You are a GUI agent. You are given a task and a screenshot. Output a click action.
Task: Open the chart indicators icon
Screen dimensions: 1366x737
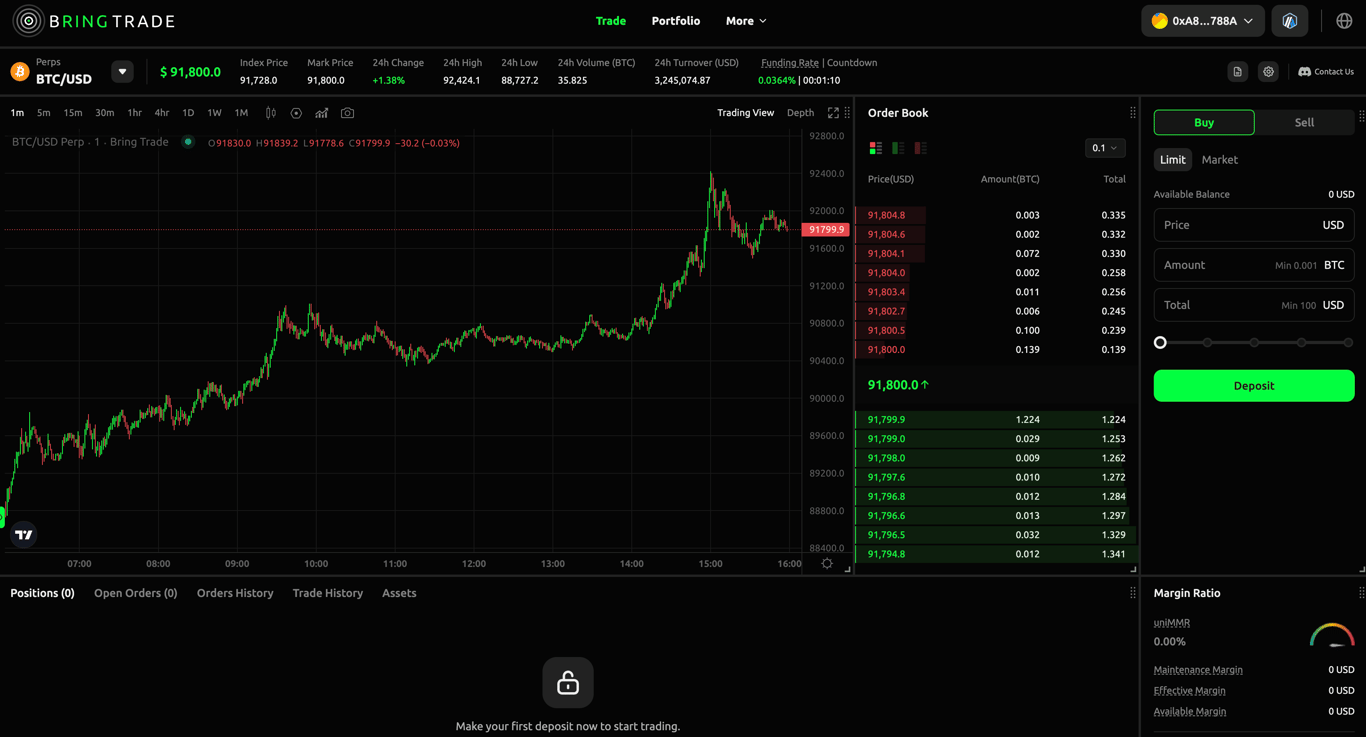coord(321,112)
